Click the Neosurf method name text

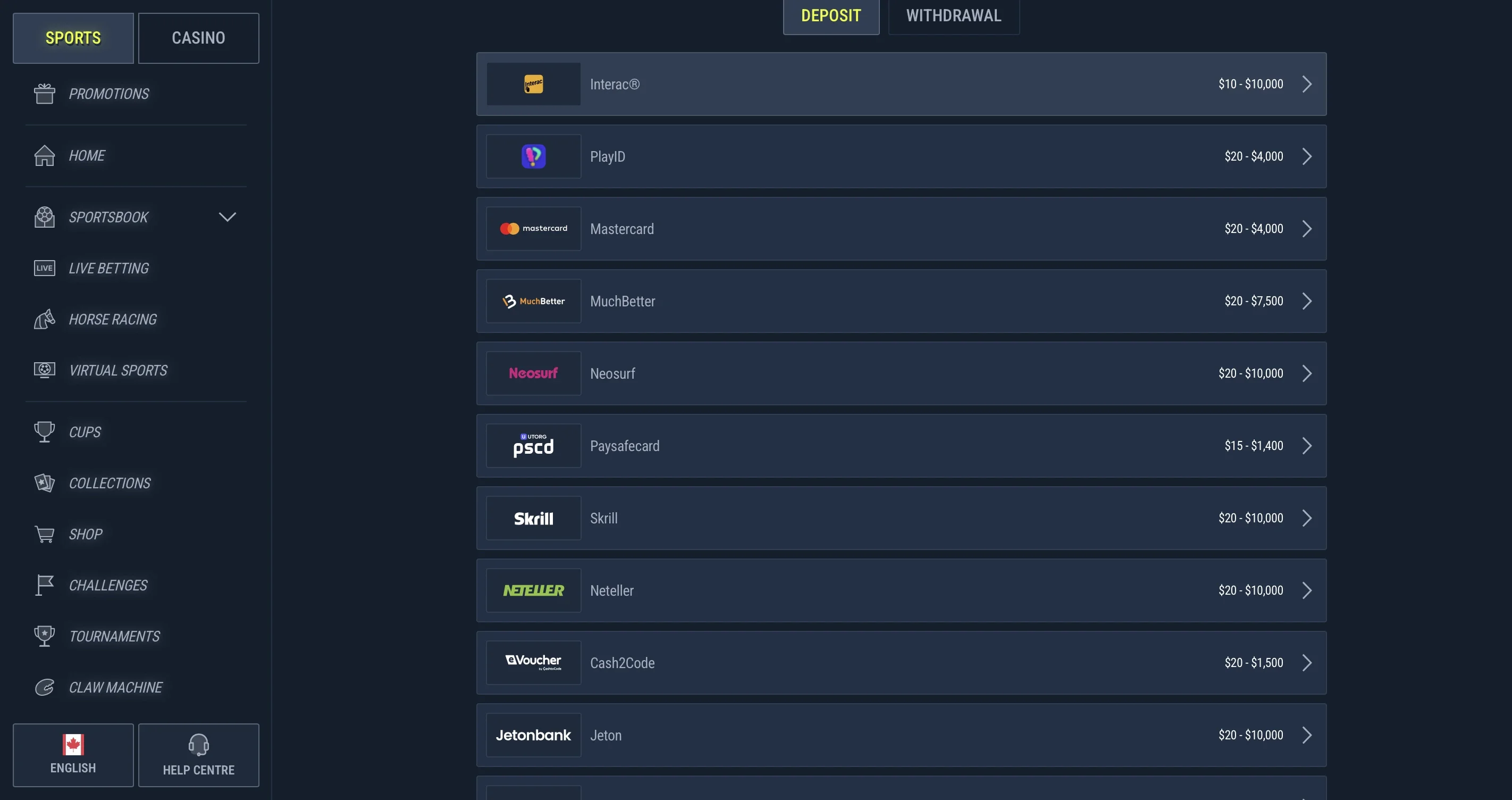click(x=613, y=373)
